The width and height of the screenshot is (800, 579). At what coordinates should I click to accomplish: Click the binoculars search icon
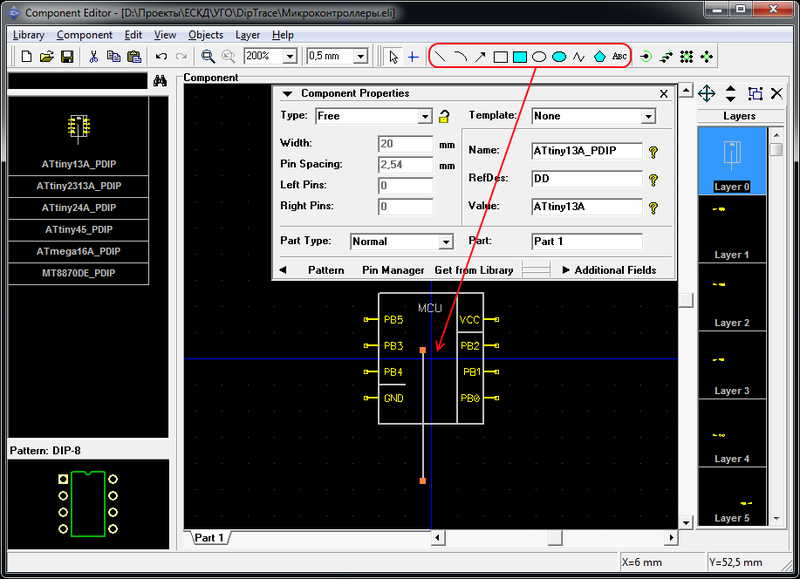160,81
